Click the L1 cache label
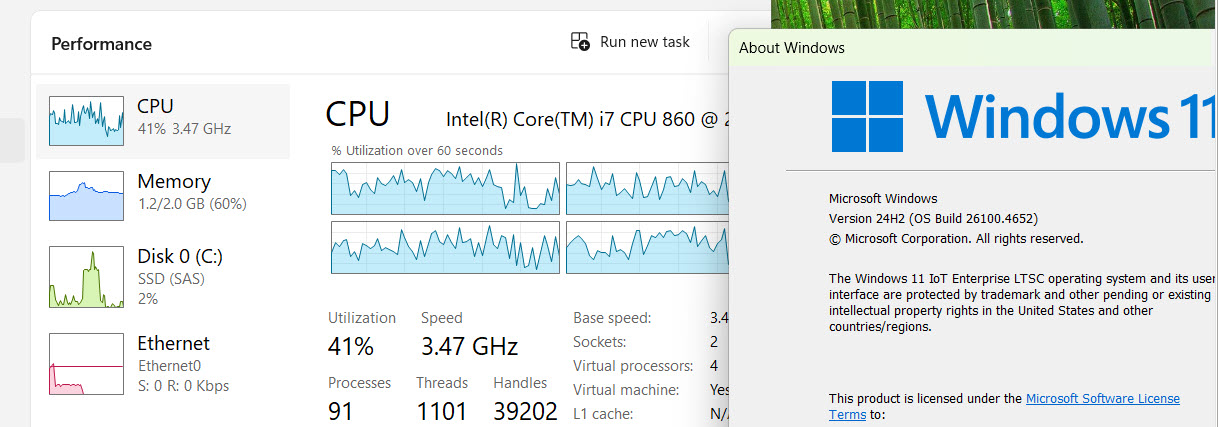Image resolution: width=1218 pixels, height=427 pixels. pyautogui.click(x=605, y=414)
